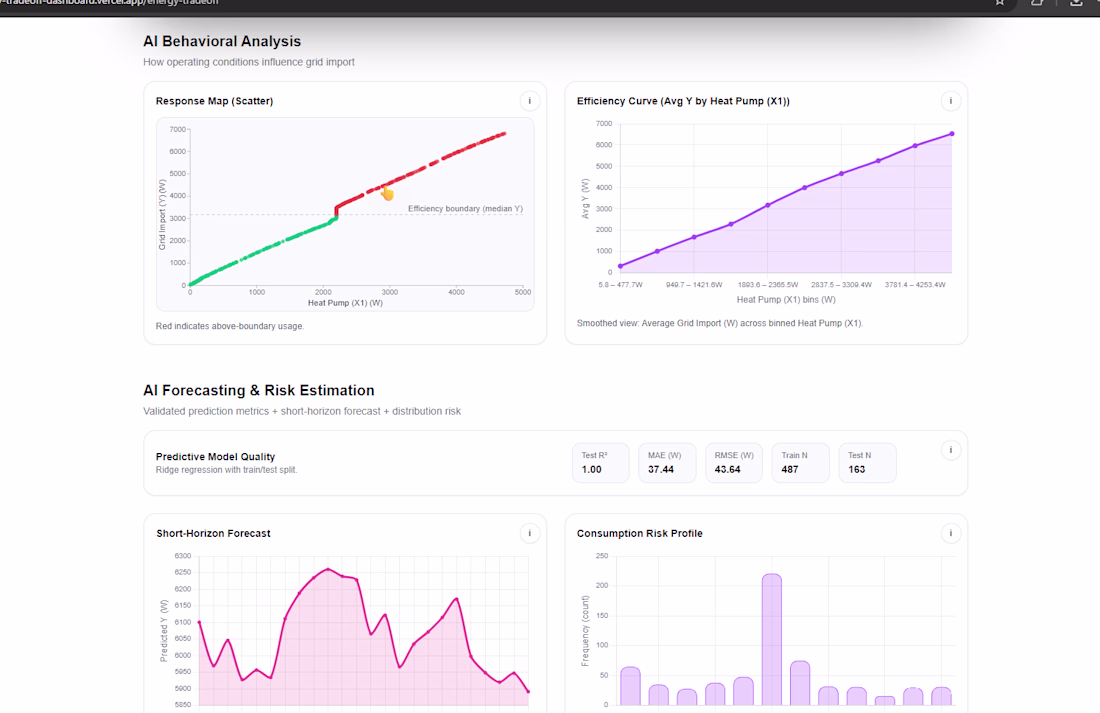
Task: Open info icon on Response Map card
Action: pos(530,101)
